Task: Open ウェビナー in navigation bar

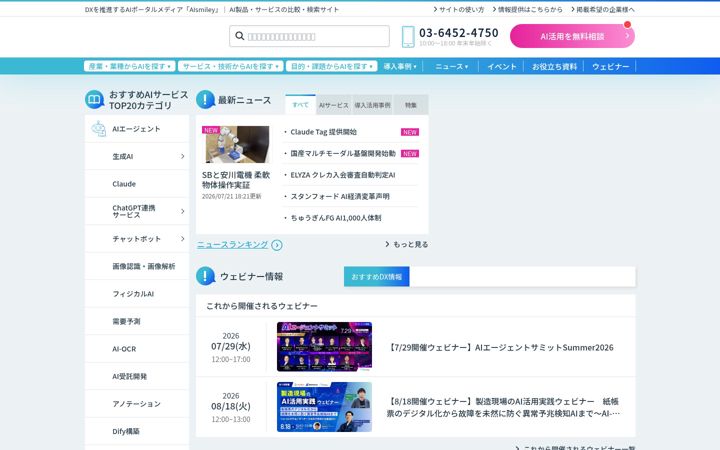Action: (610, 66)
